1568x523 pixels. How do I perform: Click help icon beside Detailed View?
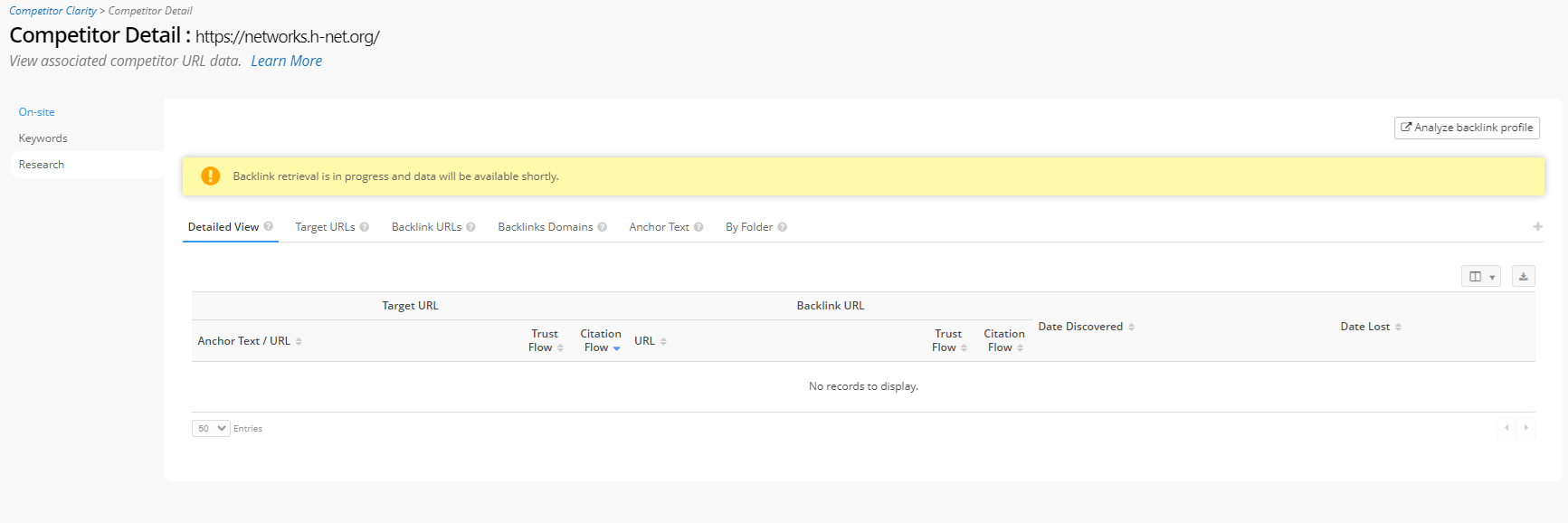point(269,227)
